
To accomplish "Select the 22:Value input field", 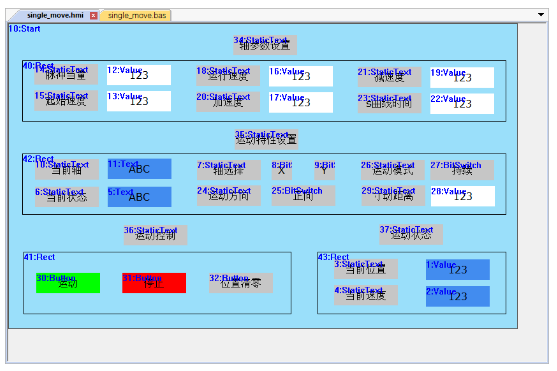I will (x=462, y=103).
